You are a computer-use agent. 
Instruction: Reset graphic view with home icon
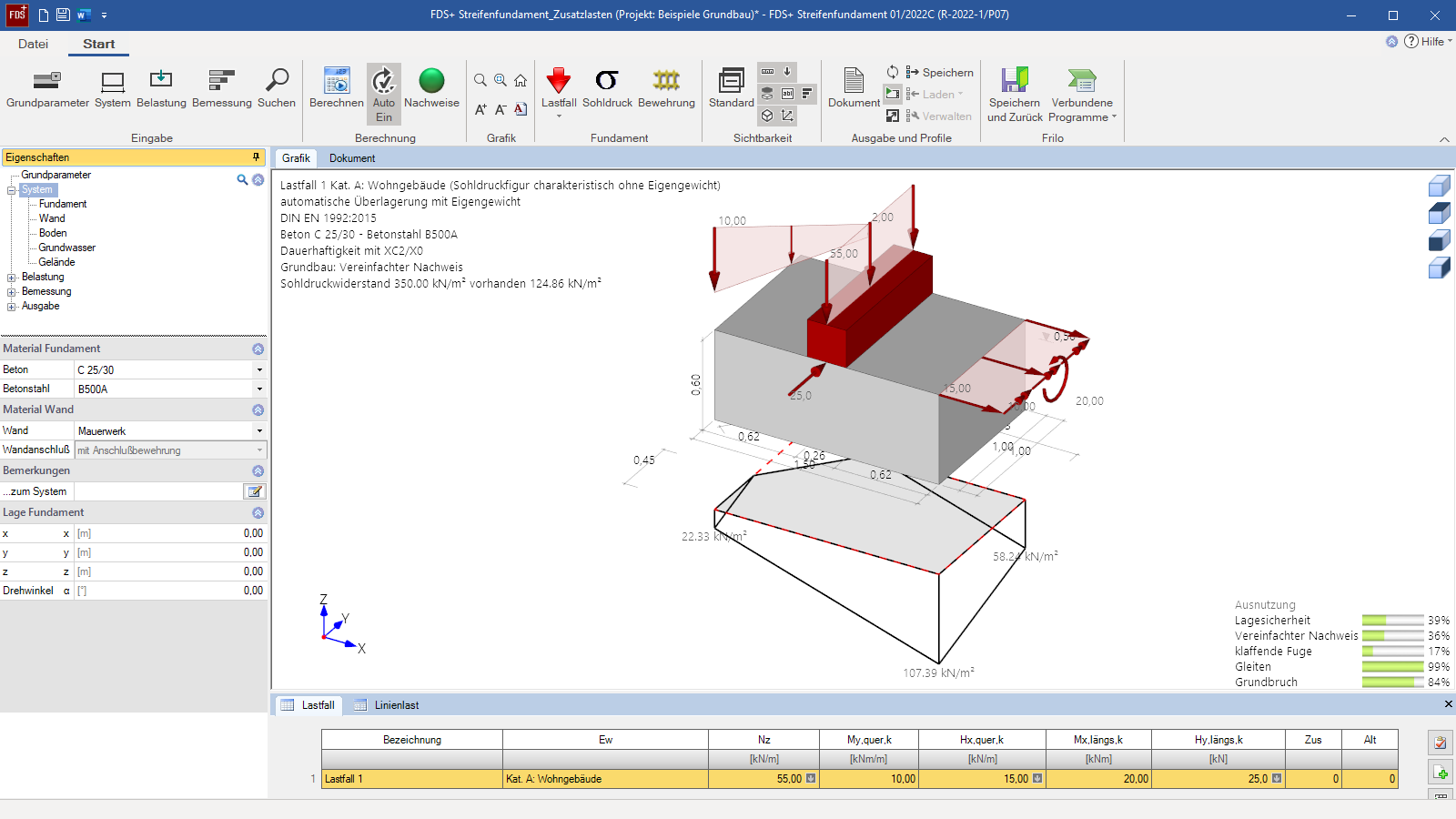click(521, 81)
